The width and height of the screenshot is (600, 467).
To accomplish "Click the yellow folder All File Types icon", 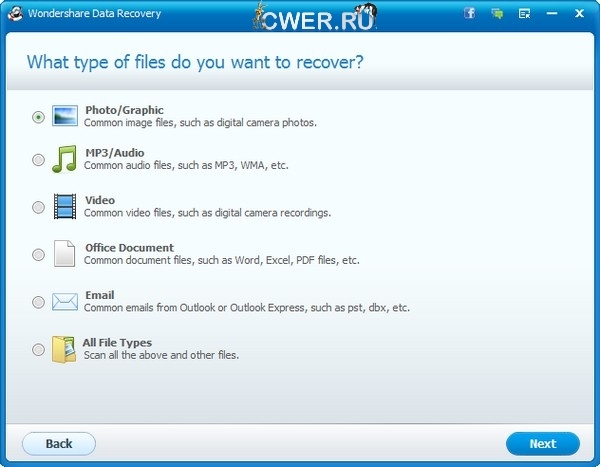I will [x=64, y=349].
